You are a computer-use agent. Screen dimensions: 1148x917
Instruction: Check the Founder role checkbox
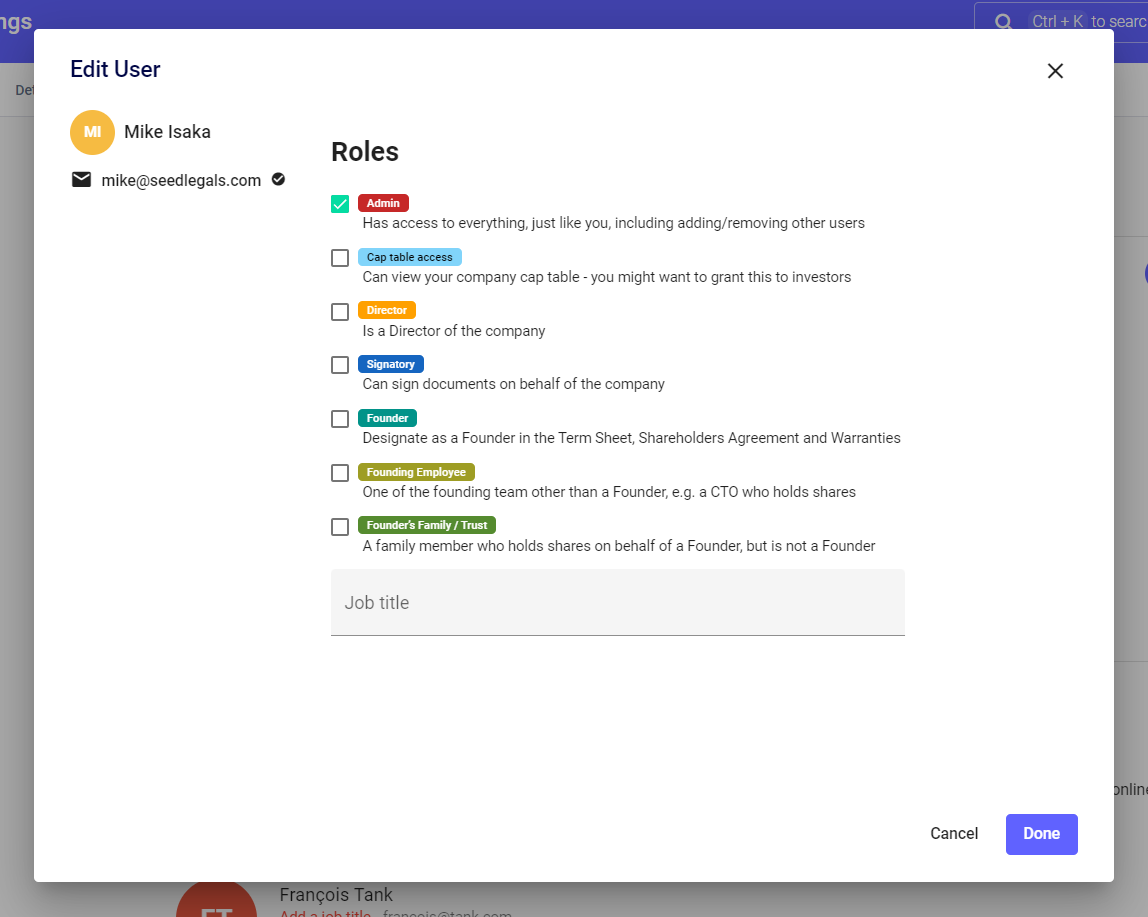point(340,419)
